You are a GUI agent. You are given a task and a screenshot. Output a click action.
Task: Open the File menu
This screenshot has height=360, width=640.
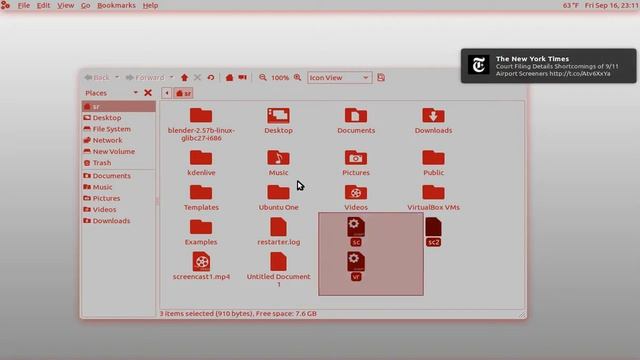(x=24, y=5)
